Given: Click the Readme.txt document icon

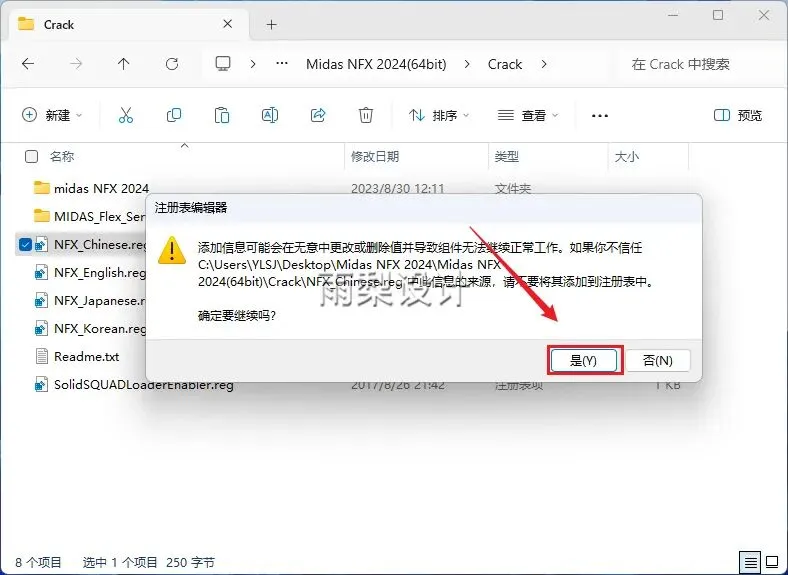Looking at the screenshot, I should (42, 356).
